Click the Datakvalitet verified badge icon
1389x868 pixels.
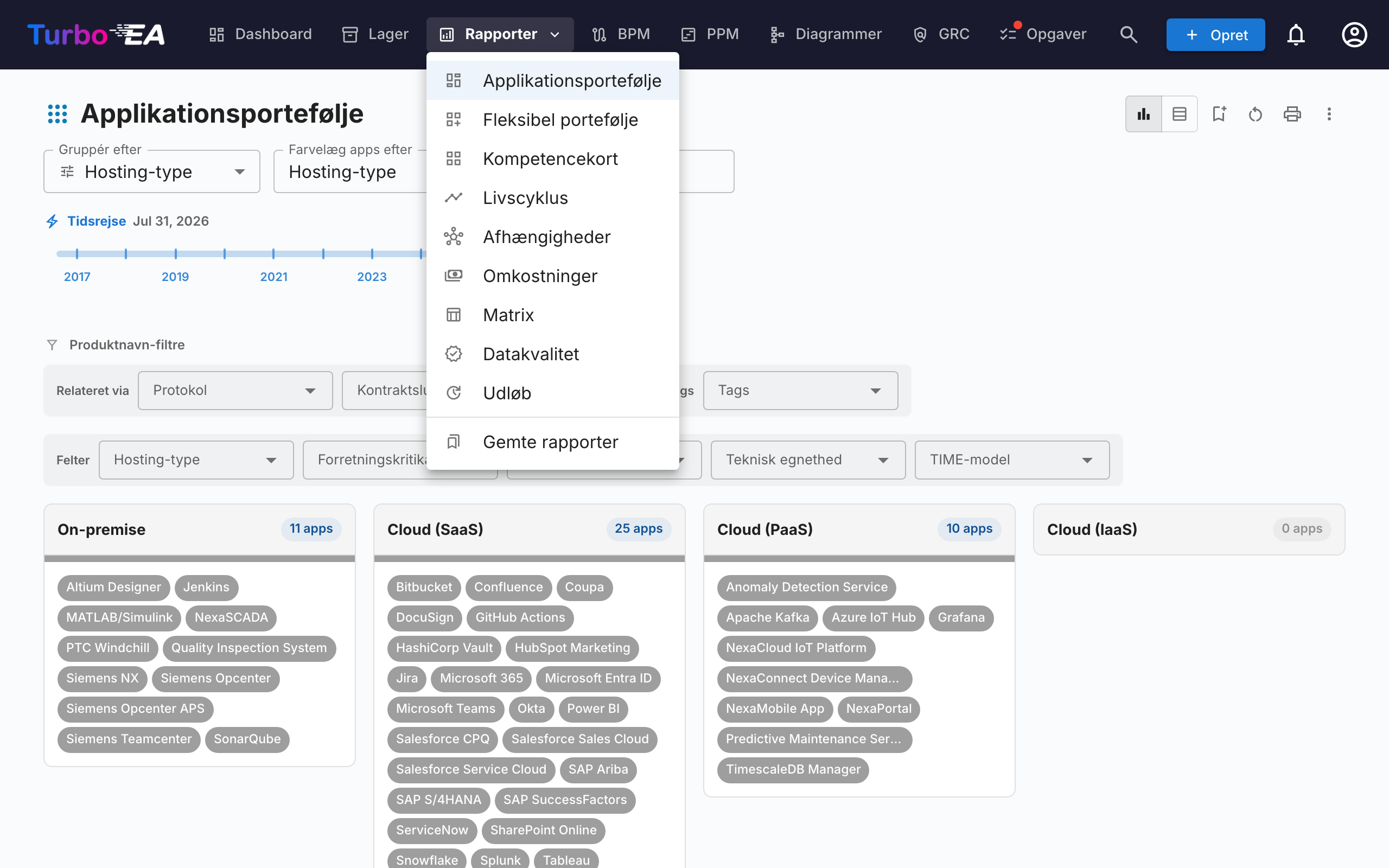pos(454,354)
